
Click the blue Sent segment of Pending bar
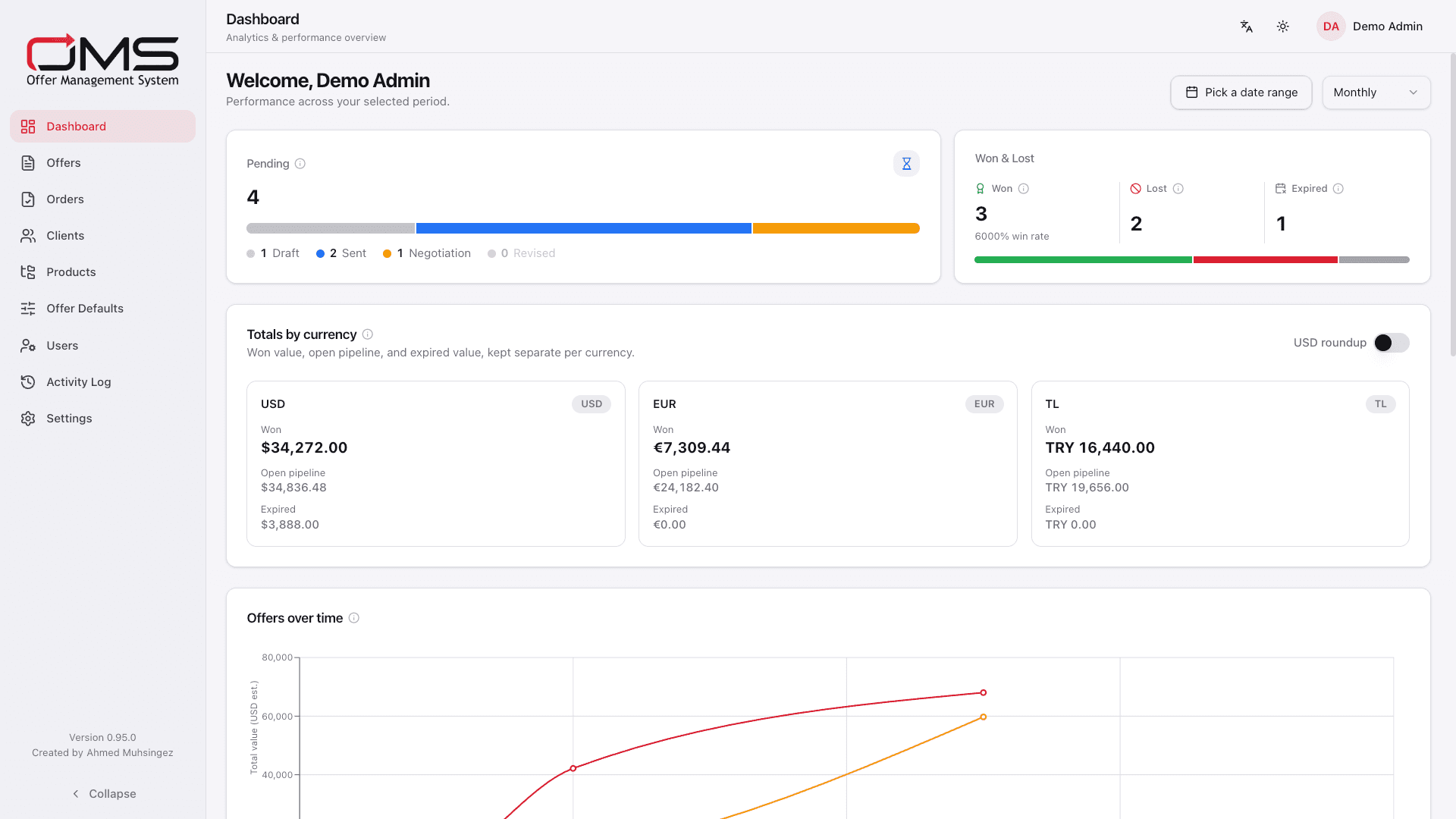pos(584,228)
